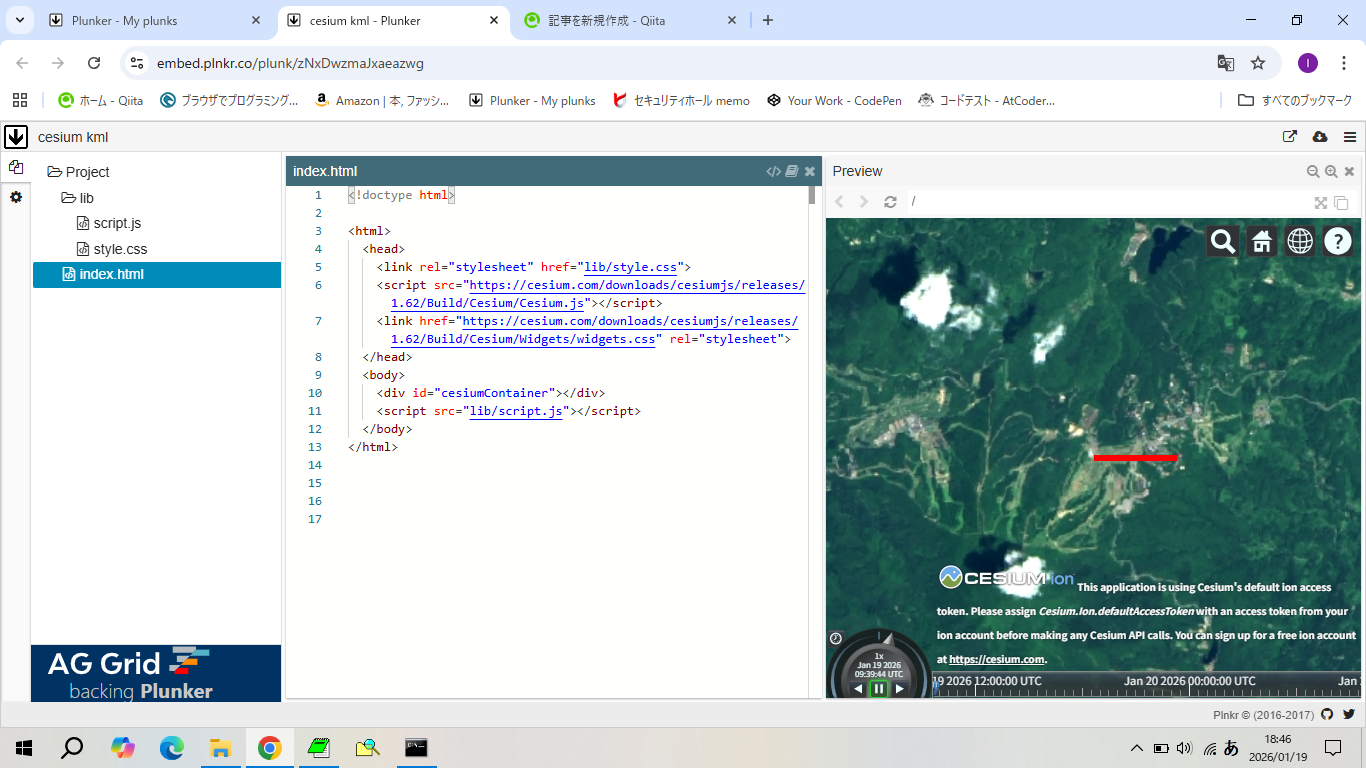Screen dimensions: 1366x768
Task: Switch to Plunker - My plunks tab
Action: [155, 20]
